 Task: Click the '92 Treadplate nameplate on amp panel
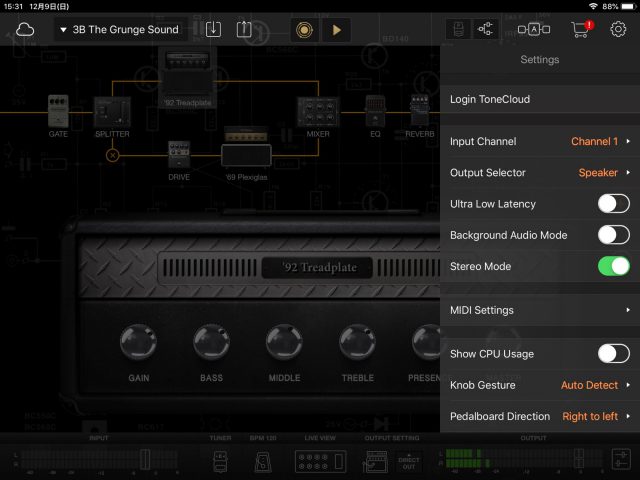pyautogui.click(x=317, y=268)
